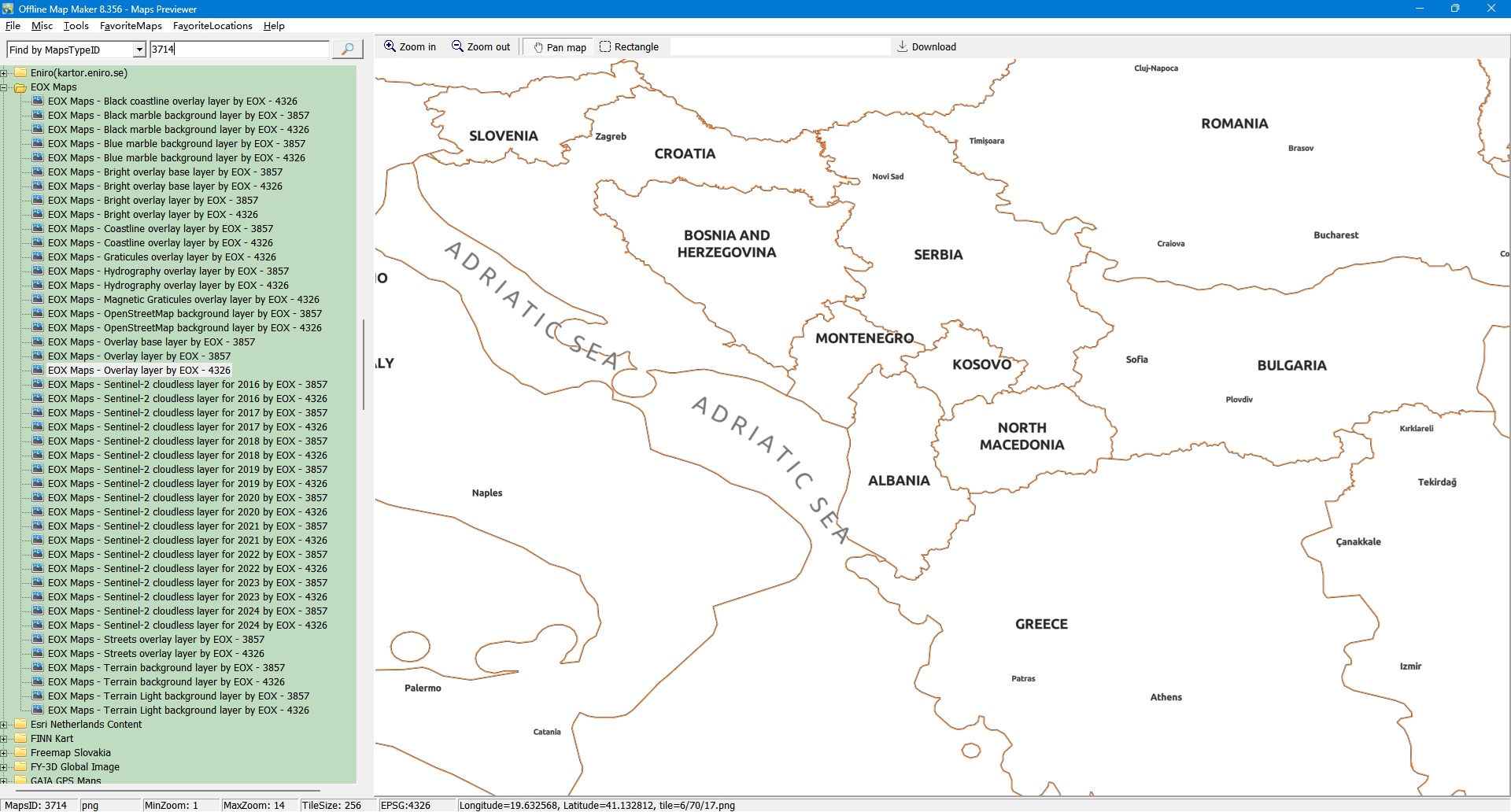Click the EOX Maps folder icon
The height and width of the screenshot is (812, 1511).
(x=21, y=87)
